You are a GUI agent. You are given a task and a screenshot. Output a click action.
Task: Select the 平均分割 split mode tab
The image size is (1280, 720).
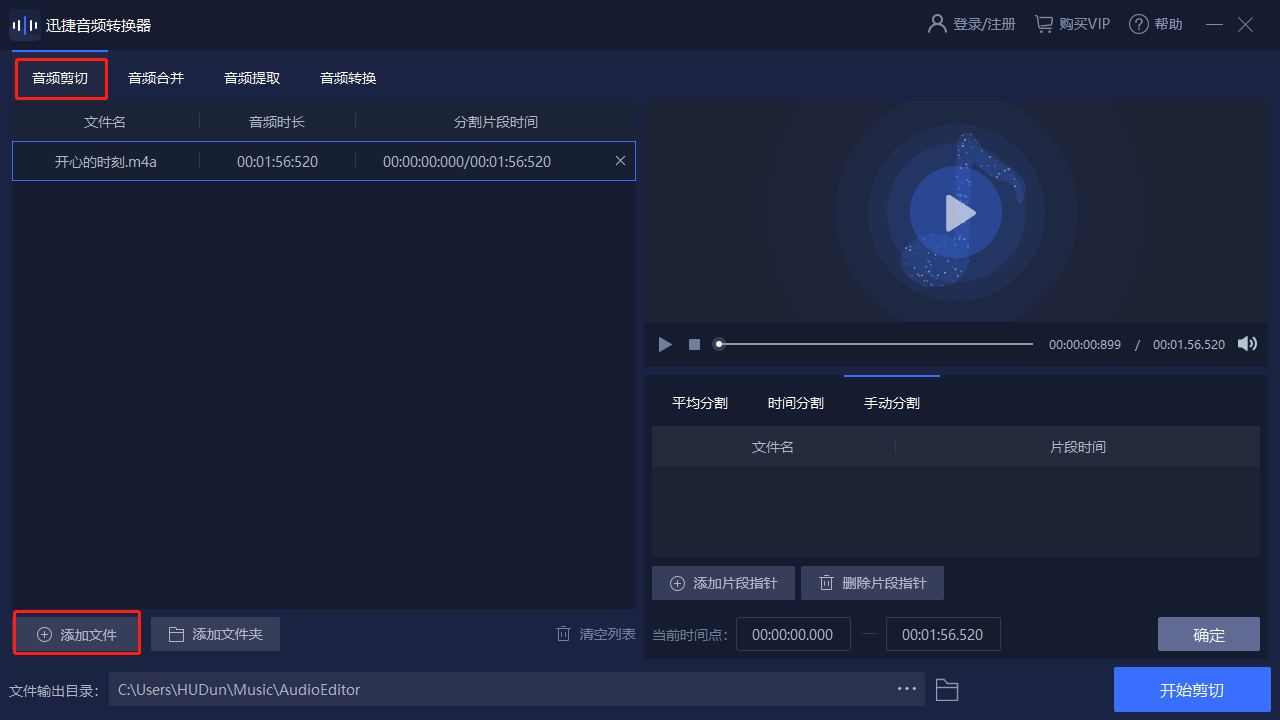click(700, 403)
